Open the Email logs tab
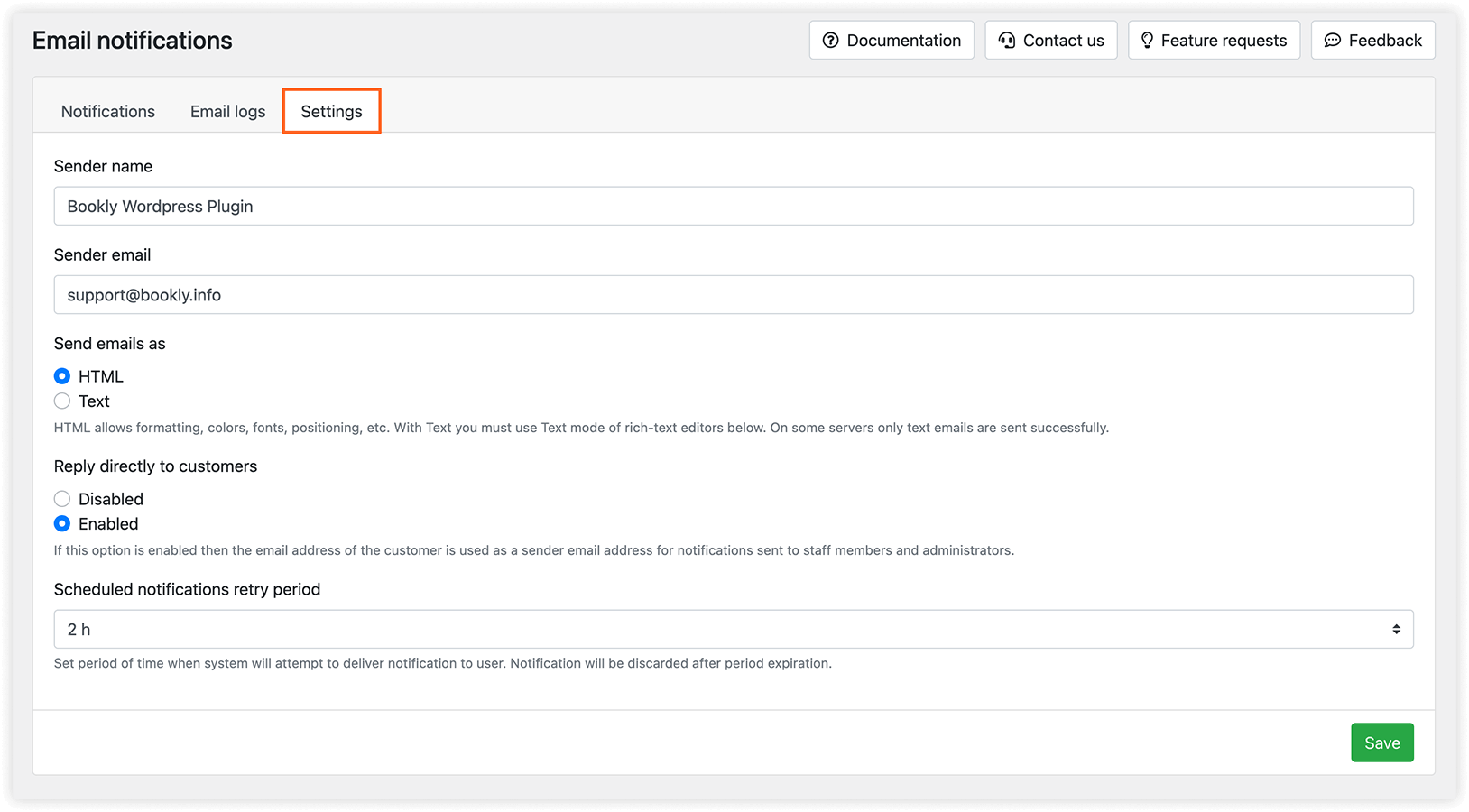The width and height of the screenshot is (1469, 812). [228, 111]
